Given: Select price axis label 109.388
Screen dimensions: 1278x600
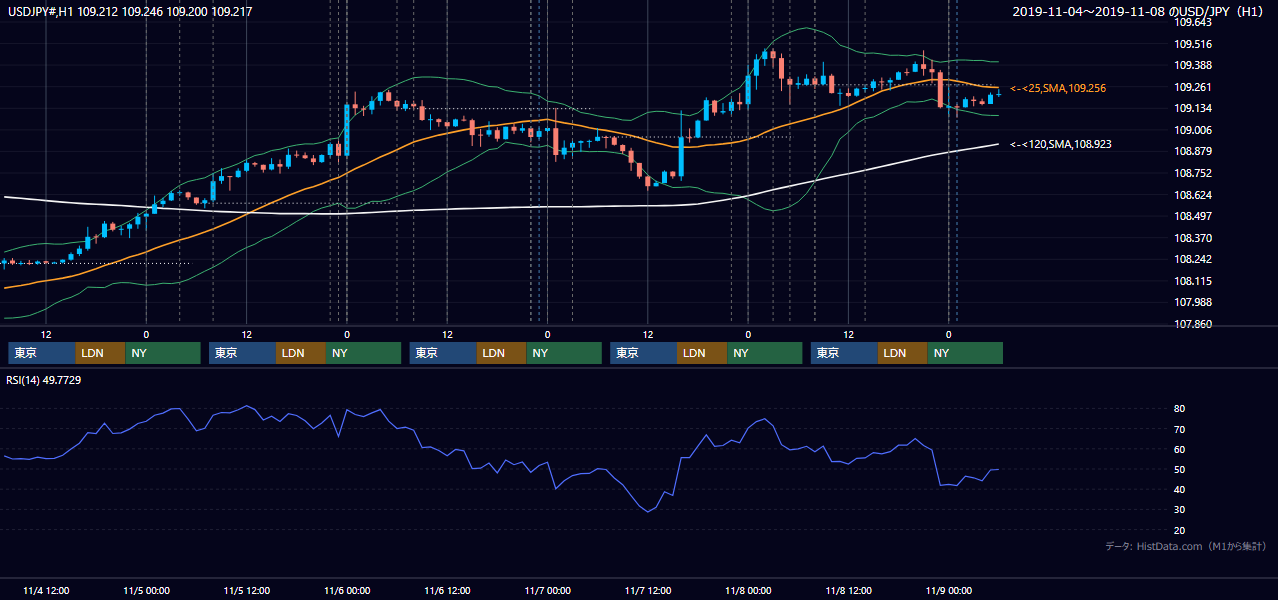Looking at the screenshot, I should (x=1192, y=65).
